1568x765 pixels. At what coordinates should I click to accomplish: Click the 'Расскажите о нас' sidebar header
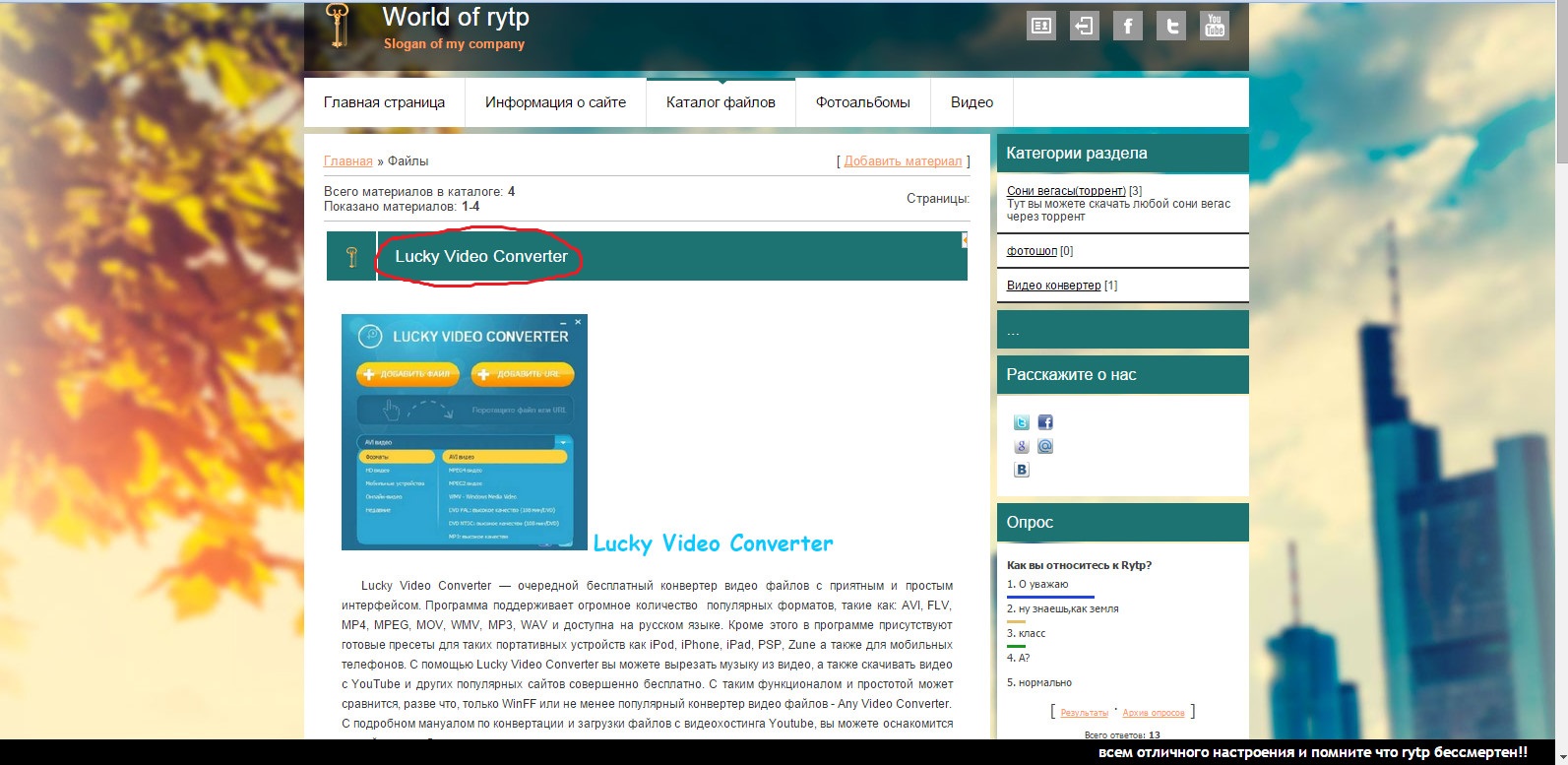[x=1123, y=375]
